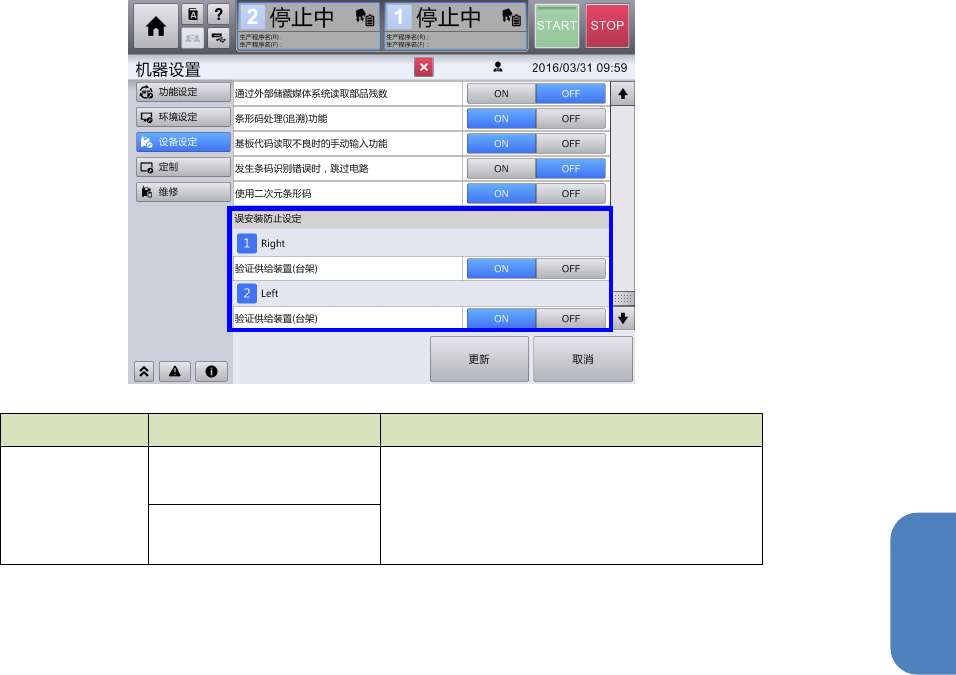The height and width of the screenshot is (675, 956).
Task: Turn OFF 验证供给装置(台架) for Right
Action: (571, 269)
